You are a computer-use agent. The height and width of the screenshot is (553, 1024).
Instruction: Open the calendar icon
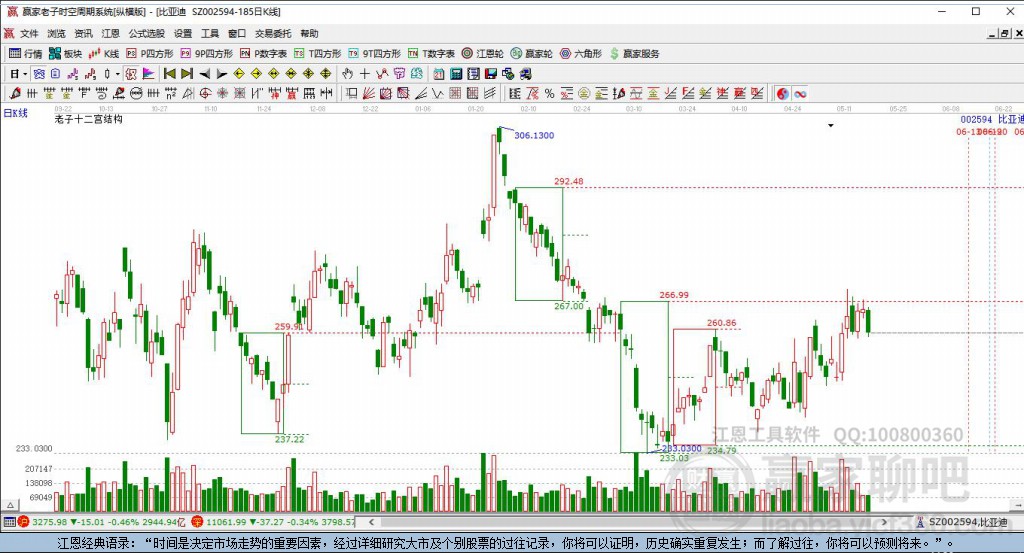pyautogui.click(x=439, y=74)
